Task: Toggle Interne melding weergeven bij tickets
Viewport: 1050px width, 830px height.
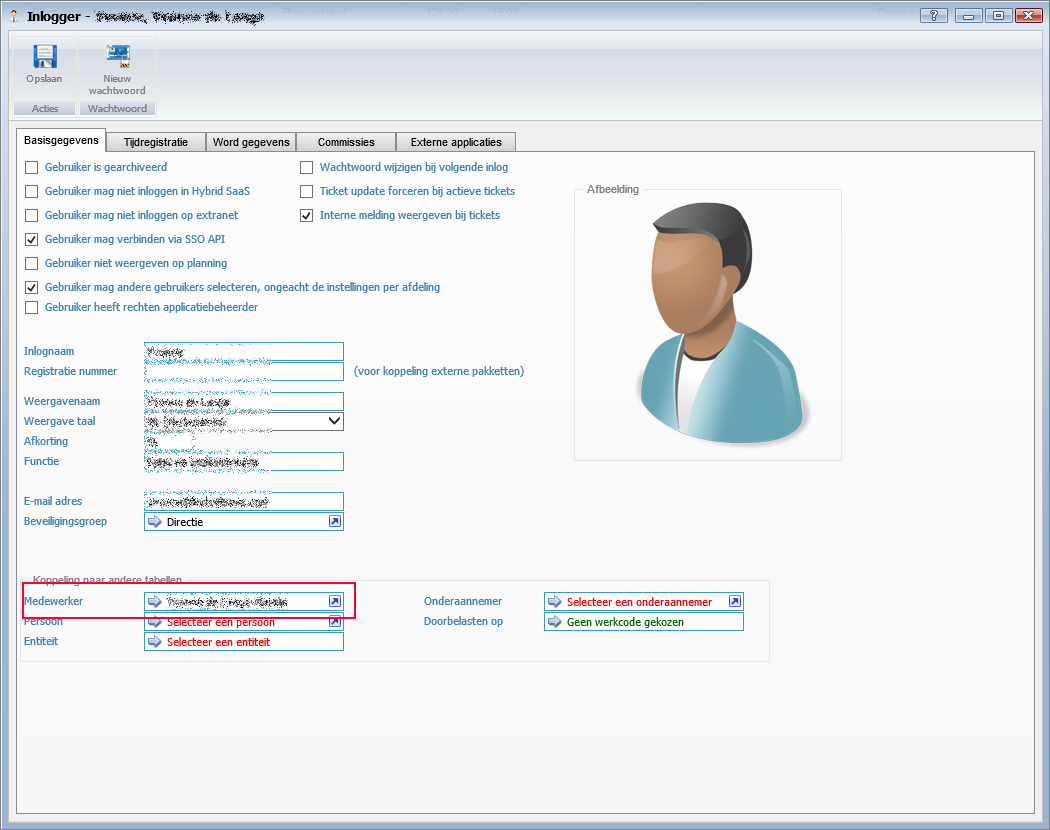Action: [308, 216]
